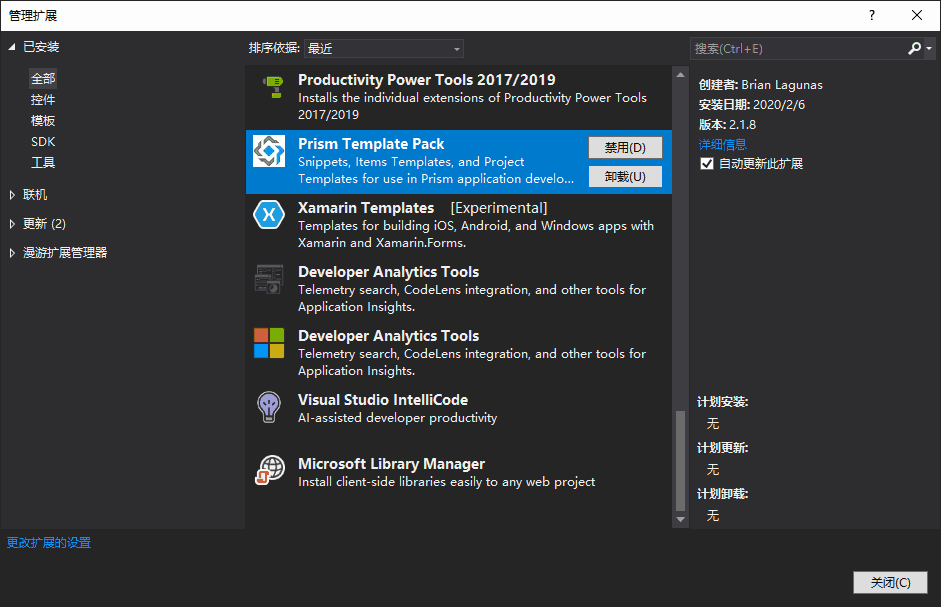Click the colorful Microsoft squares Developer Analytics icon
The image size is (941, 607).
tap(269, 343)
